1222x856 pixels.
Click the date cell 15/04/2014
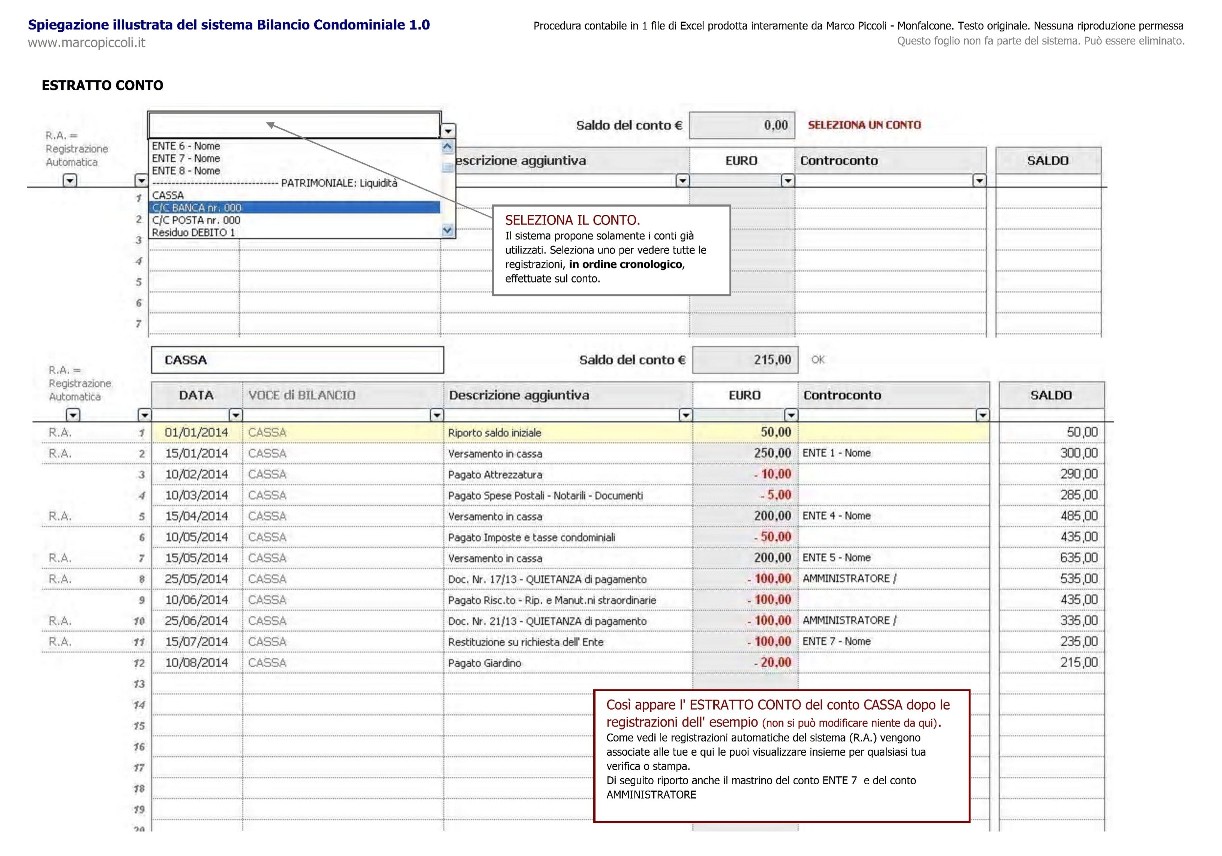tap(197, 516)
